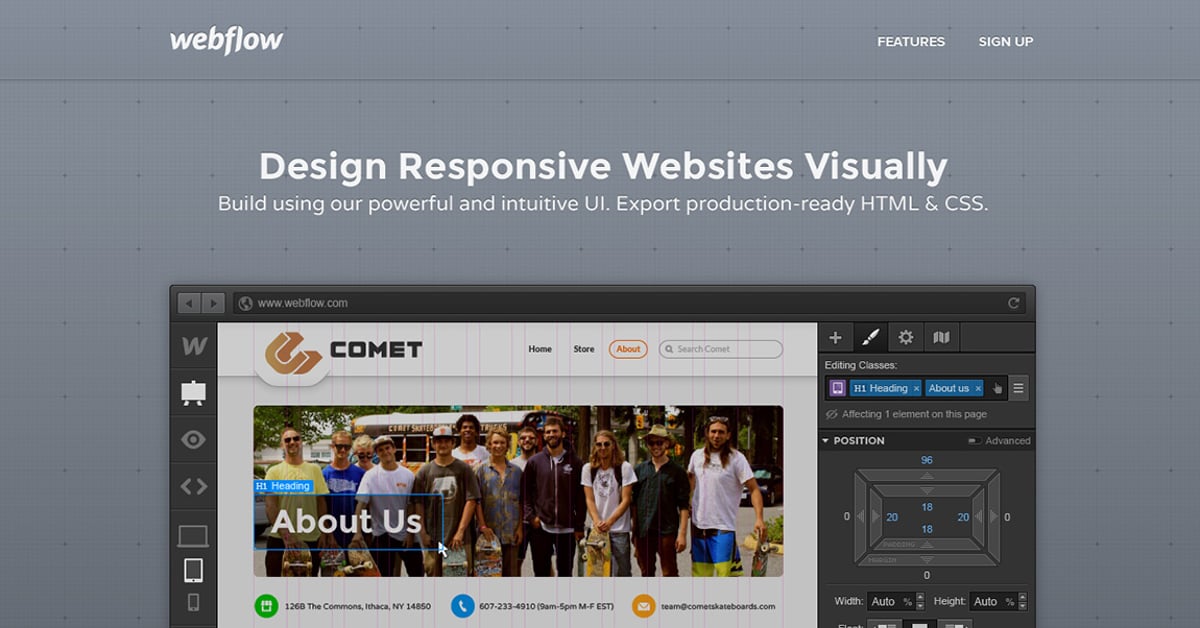Viewport: 1200px width, 628px height.
Task: Open the FEATURES page link
Action: click(x=911, y=42)
